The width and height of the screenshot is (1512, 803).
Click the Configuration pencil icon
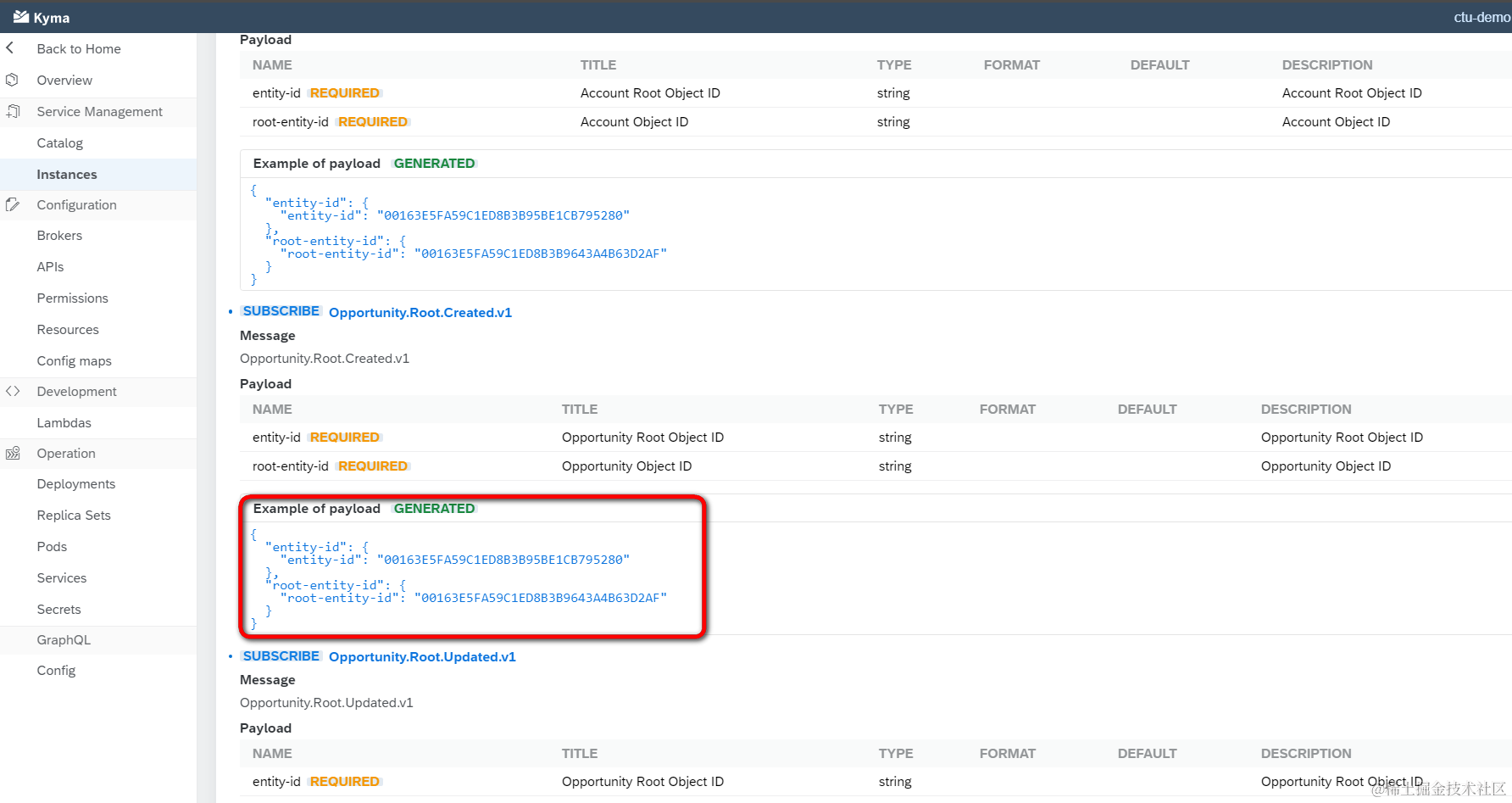[13, 204]
